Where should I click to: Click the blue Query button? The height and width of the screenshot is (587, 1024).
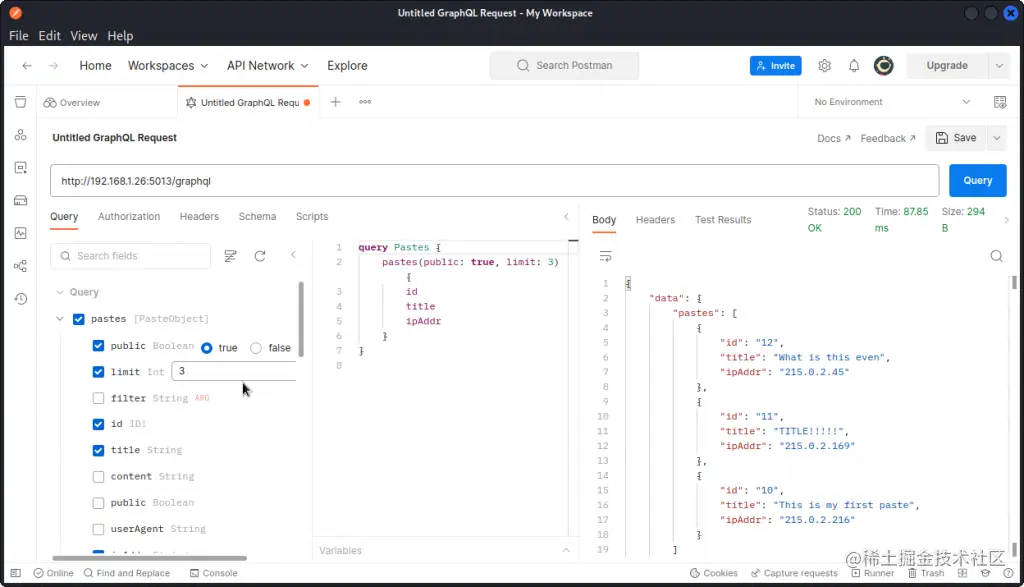coord(977,180)
